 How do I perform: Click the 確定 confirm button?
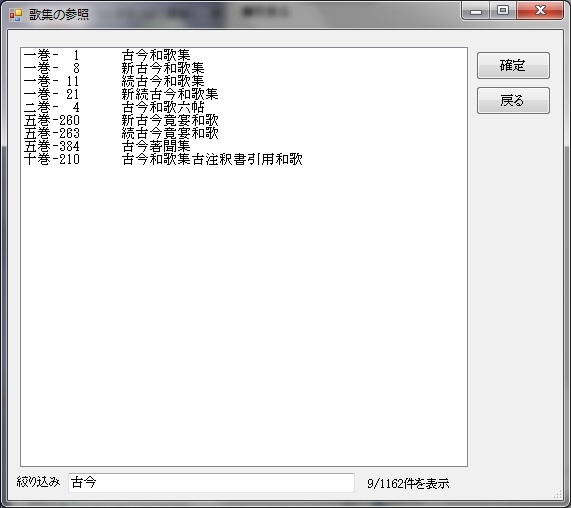(x=513, y=66)
